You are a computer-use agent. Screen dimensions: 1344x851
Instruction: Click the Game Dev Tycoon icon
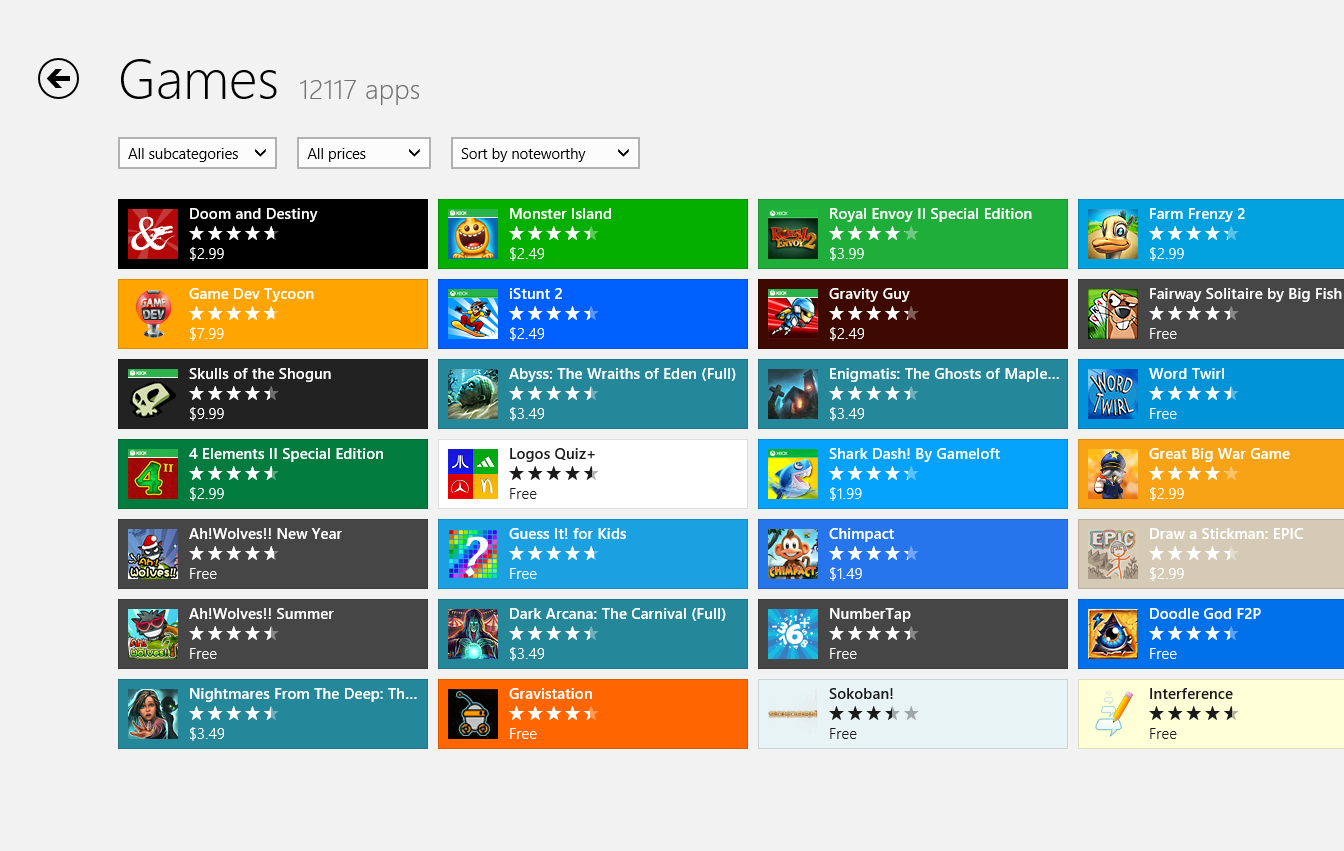[x=152, y=313]
